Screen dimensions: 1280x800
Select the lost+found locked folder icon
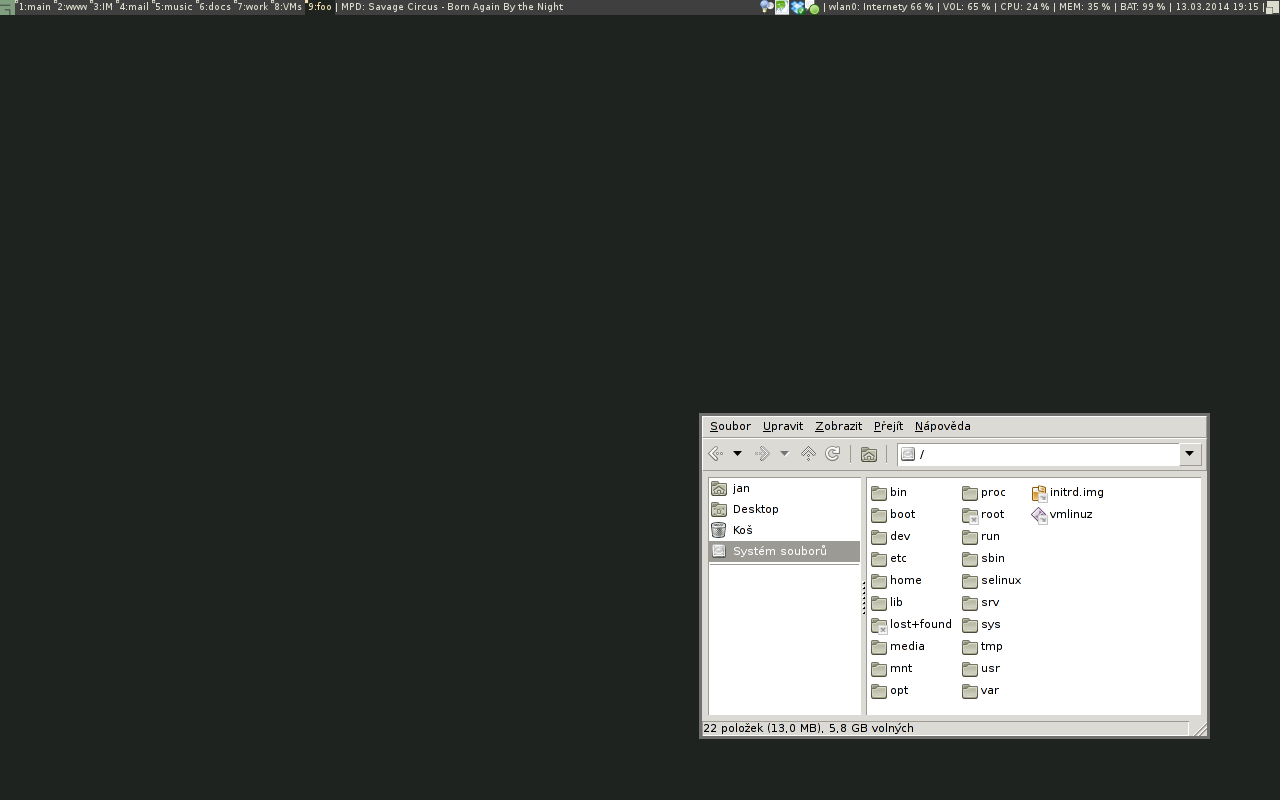[879, 624]
